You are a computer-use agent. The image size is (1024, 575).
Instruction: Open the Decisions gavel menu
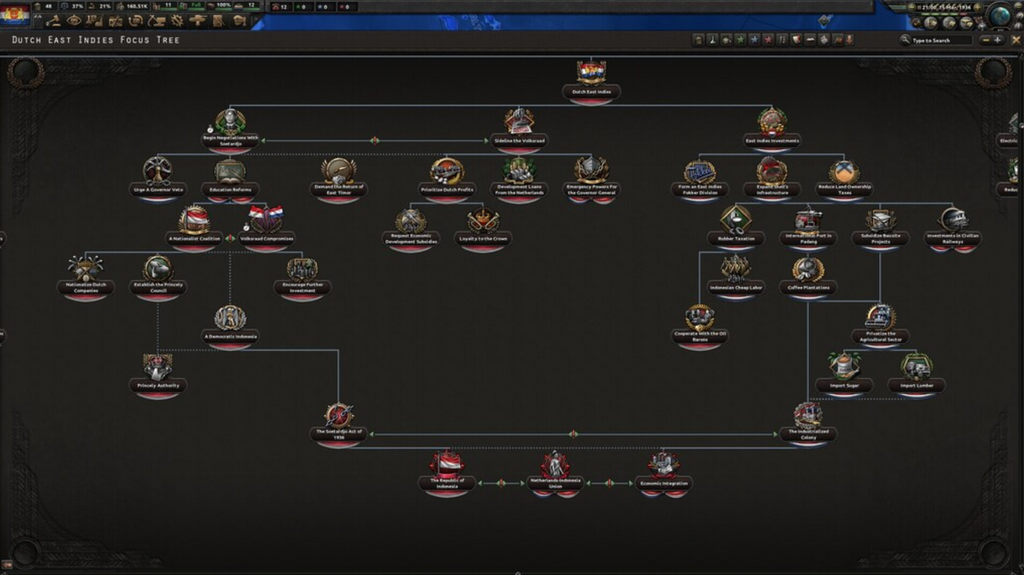coord(53,21)
